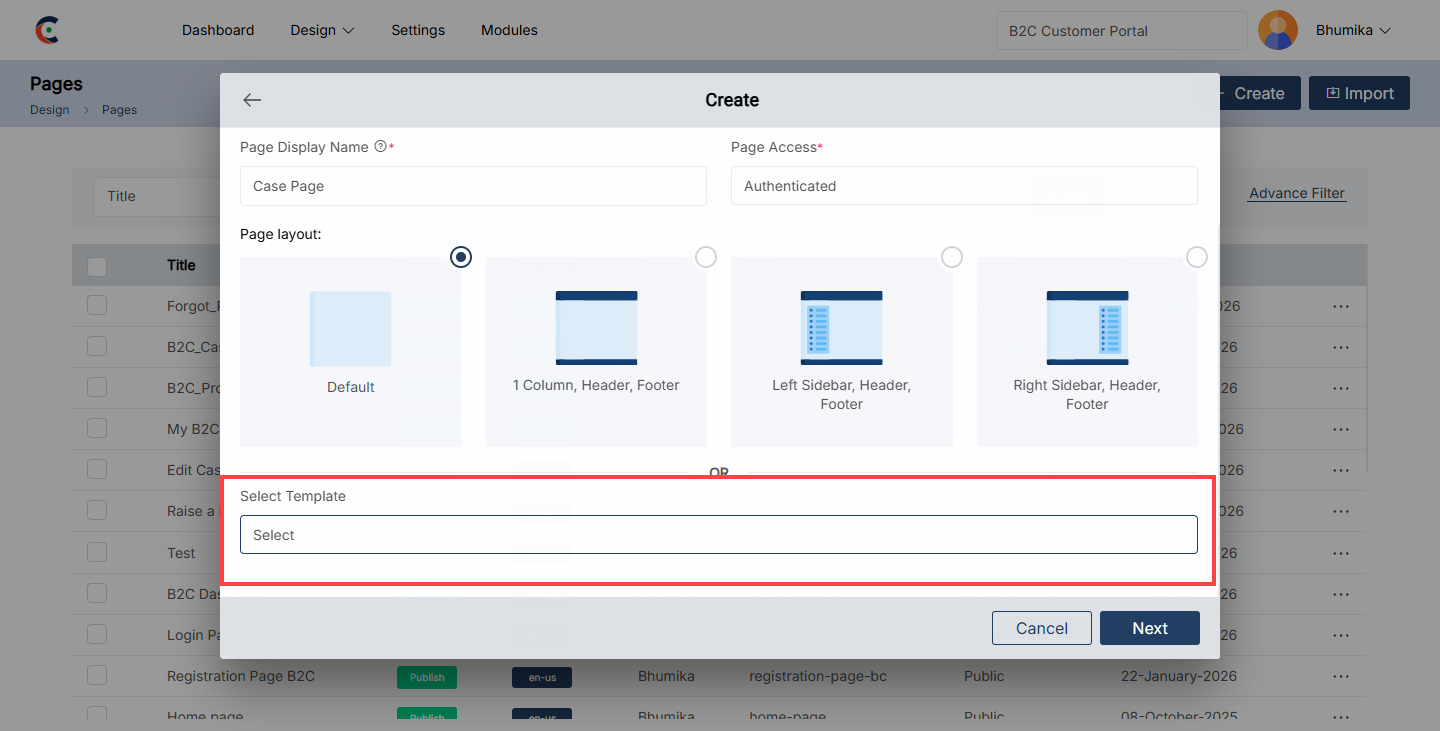Select radio button for Right Sidebar layout
Image resolution: width=1440 pixels, height=731 pixels.
[1196, 257]
